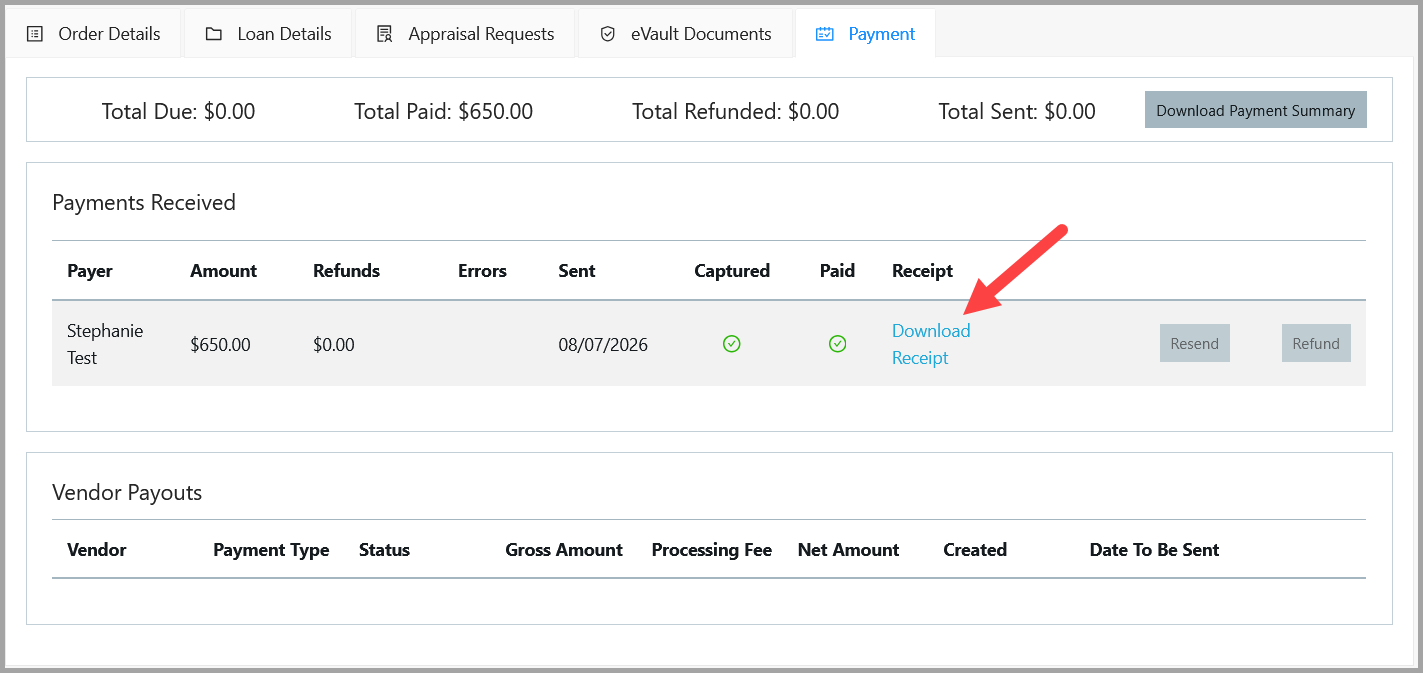Click the Gross Amount column header

[x=564, y=550]
